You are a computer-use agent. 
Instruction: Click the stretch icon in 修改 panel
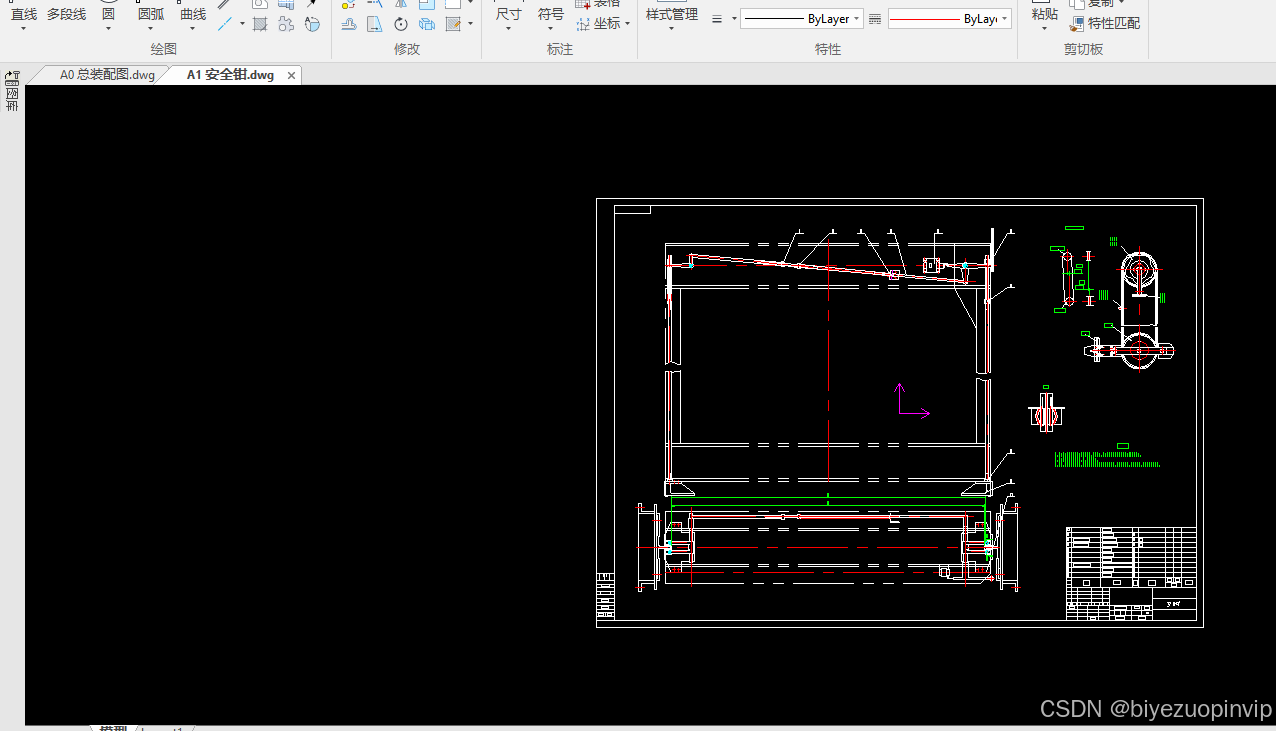(x=374, y=24)
